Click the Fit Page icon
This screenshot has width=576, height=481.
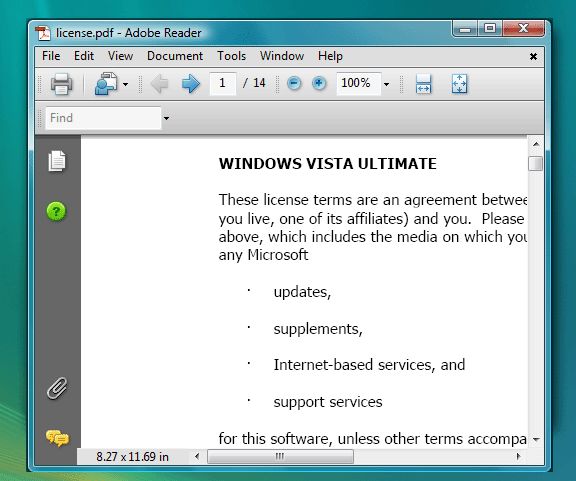click(460, 84)
